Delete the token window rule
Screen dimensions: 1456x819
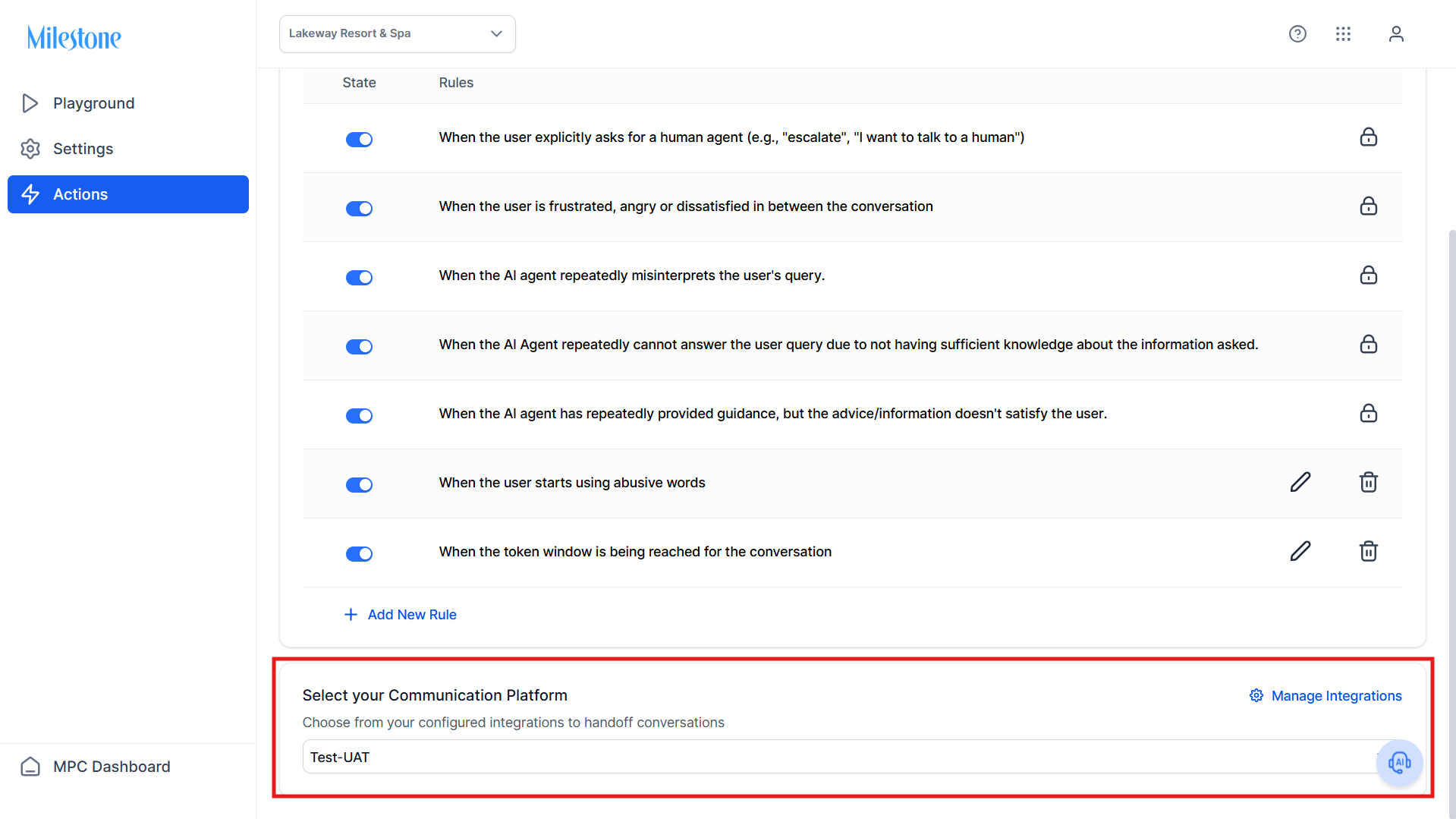(1368, 552)
